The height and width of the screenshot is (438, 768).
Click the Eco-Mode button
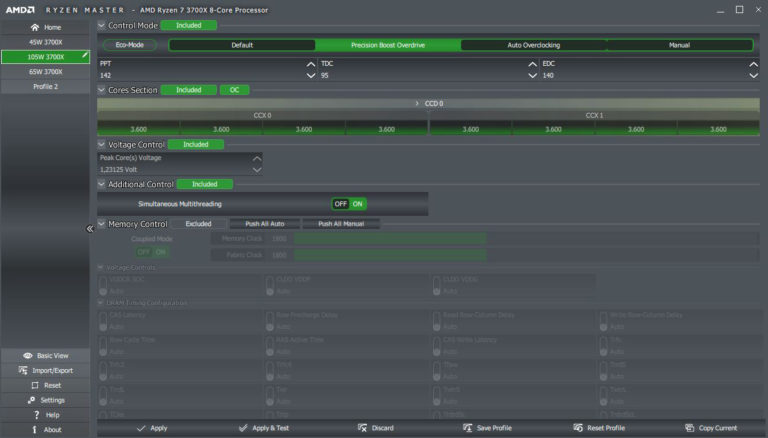click(129, 45)
